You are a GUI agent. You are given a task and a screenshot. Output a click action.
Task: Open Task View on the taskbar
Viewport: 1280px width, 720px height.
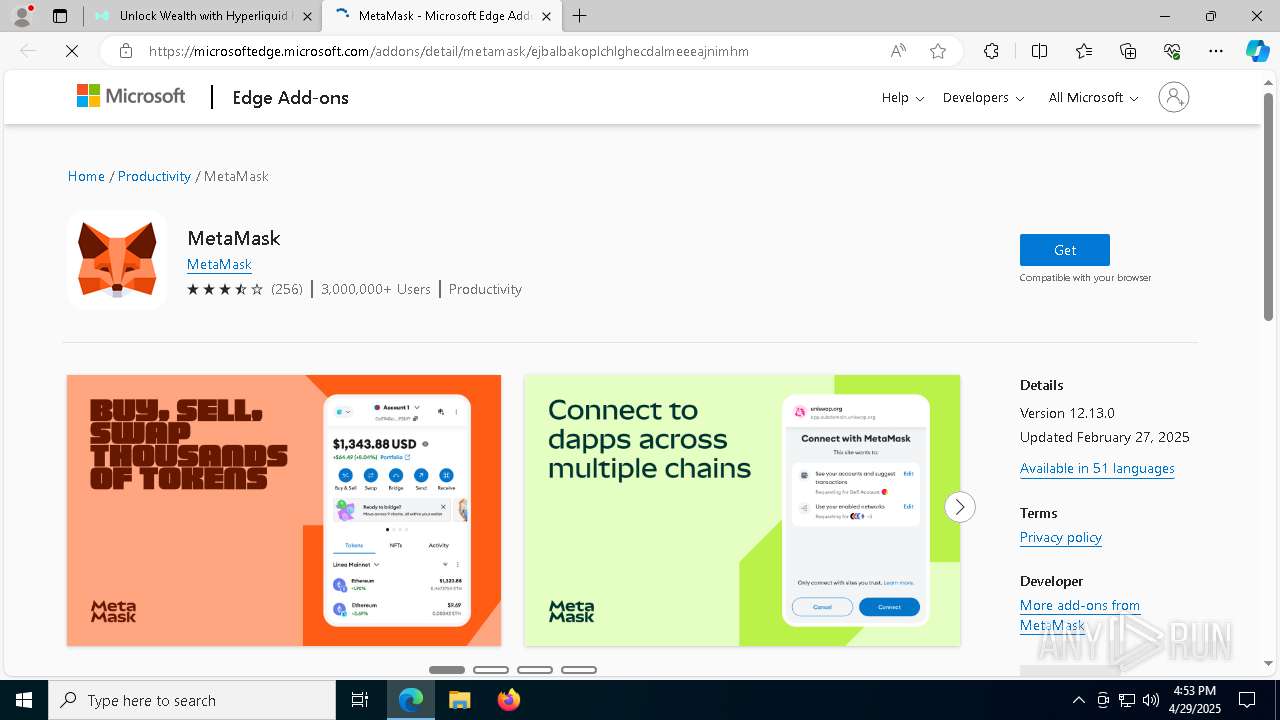360,700
